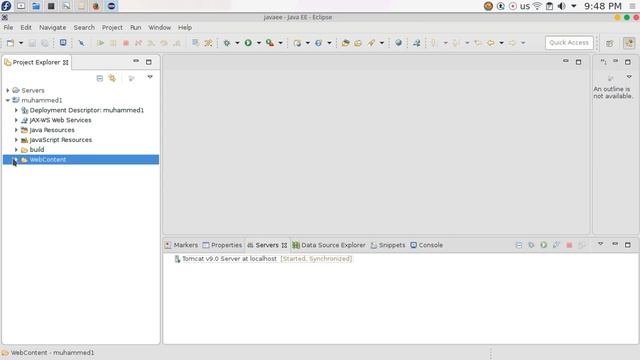Click the Wi-Fi network tray icon

click(537, 6)
